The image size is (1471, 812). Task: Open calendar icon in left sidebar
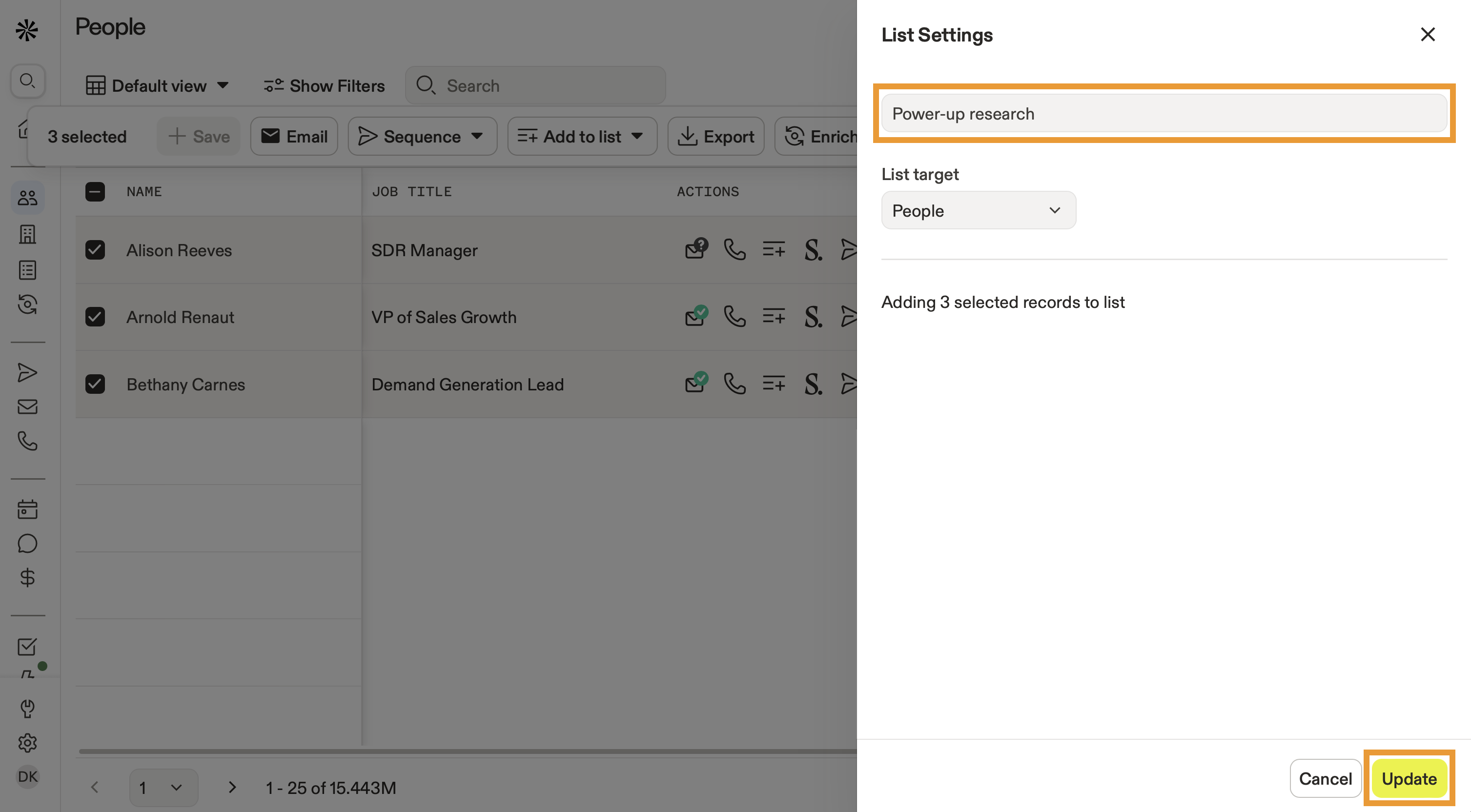pyautogui.click(x=27, y=509)
